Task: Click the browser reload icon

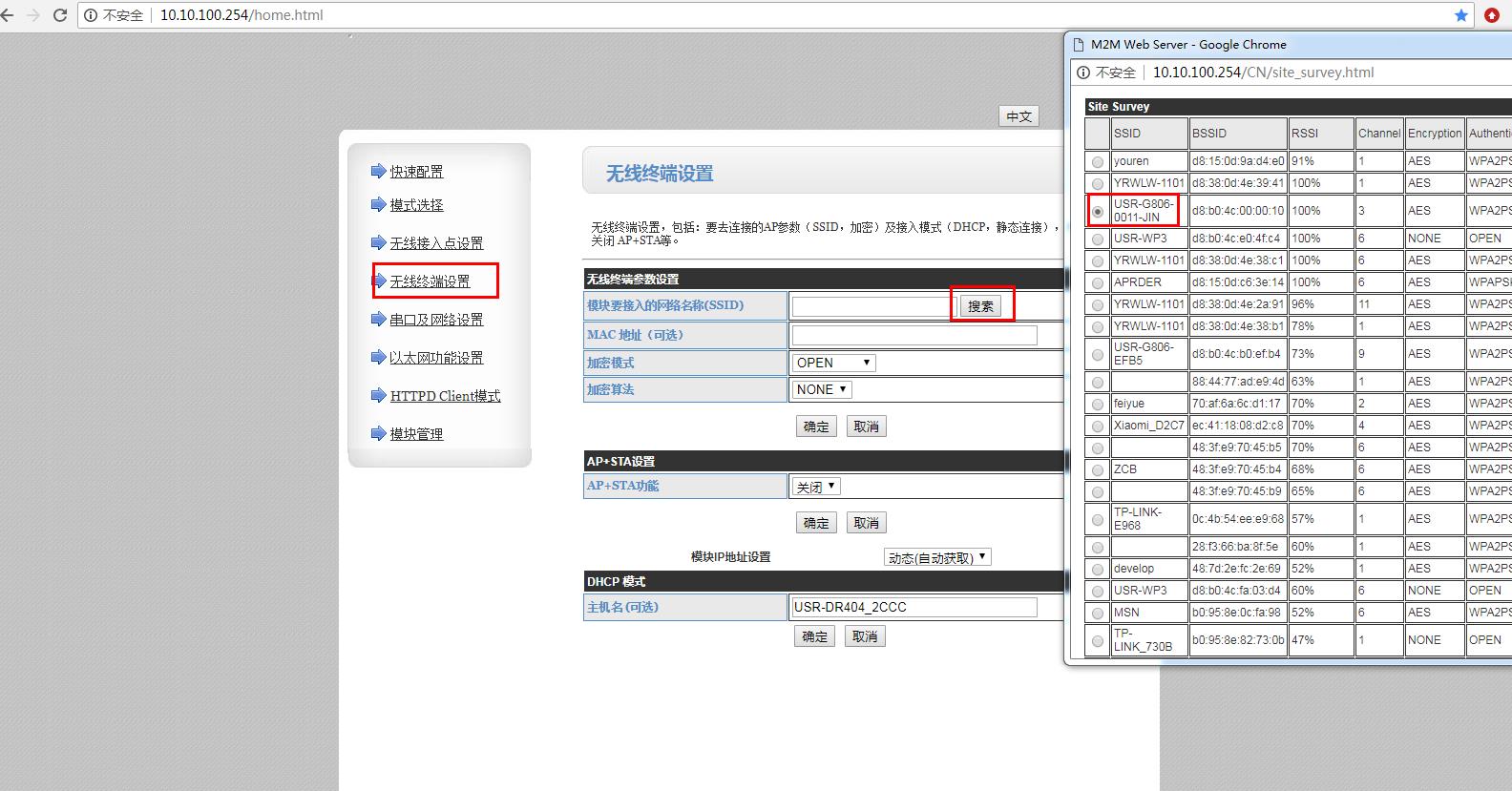Action: point(59,15)
